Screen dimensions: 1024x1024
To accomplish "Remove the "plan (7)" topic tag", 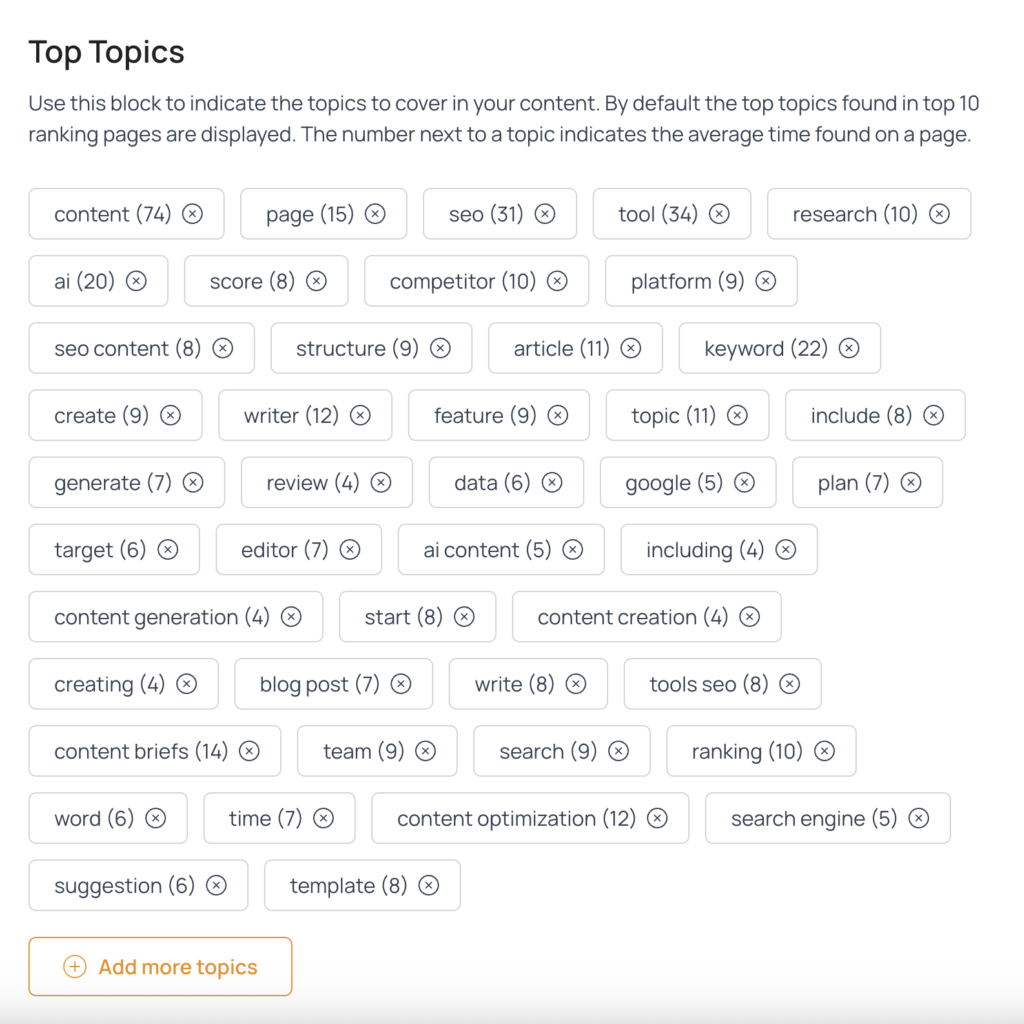I will [911, 483].
